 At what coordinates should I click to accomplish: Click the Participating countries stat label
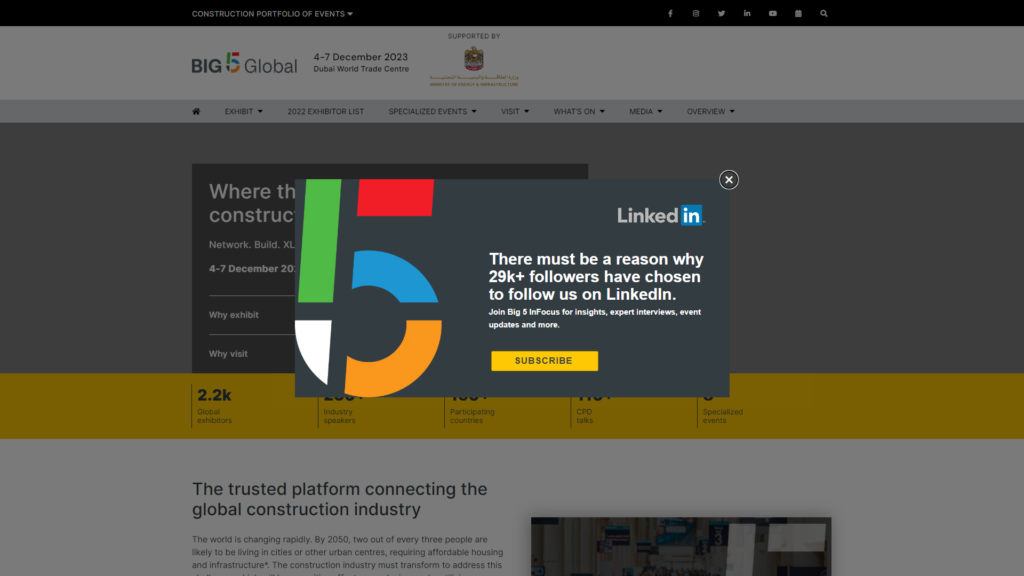point(472,416)
